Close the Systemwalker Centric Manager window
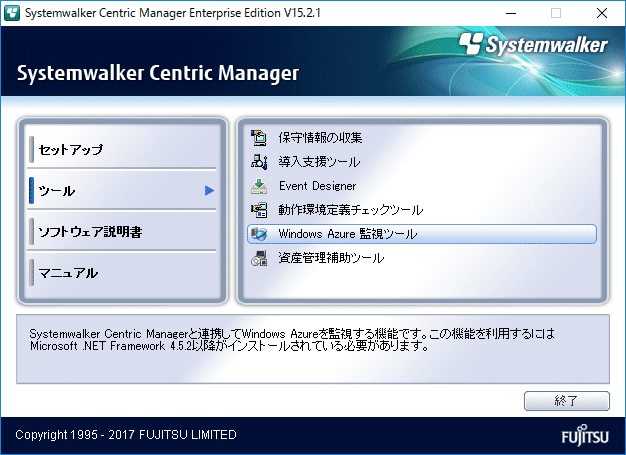626x455 pixels. point(602,13)
